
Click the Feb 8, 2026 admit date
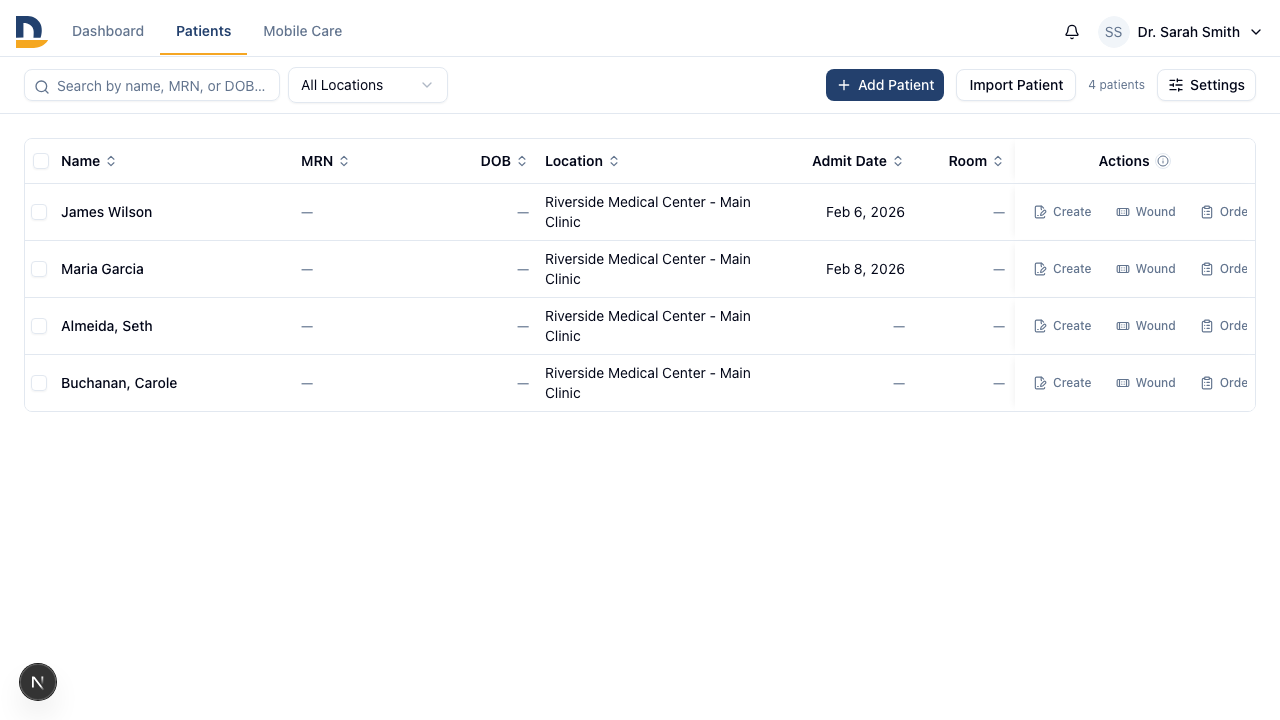pyautogui.click(x=865, y=269)
